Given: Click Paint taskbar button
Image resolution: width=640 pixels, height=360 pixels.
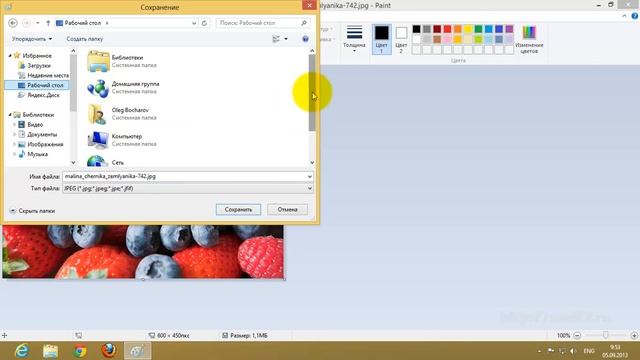Looking at the screenshot, I should pos(138,351).
